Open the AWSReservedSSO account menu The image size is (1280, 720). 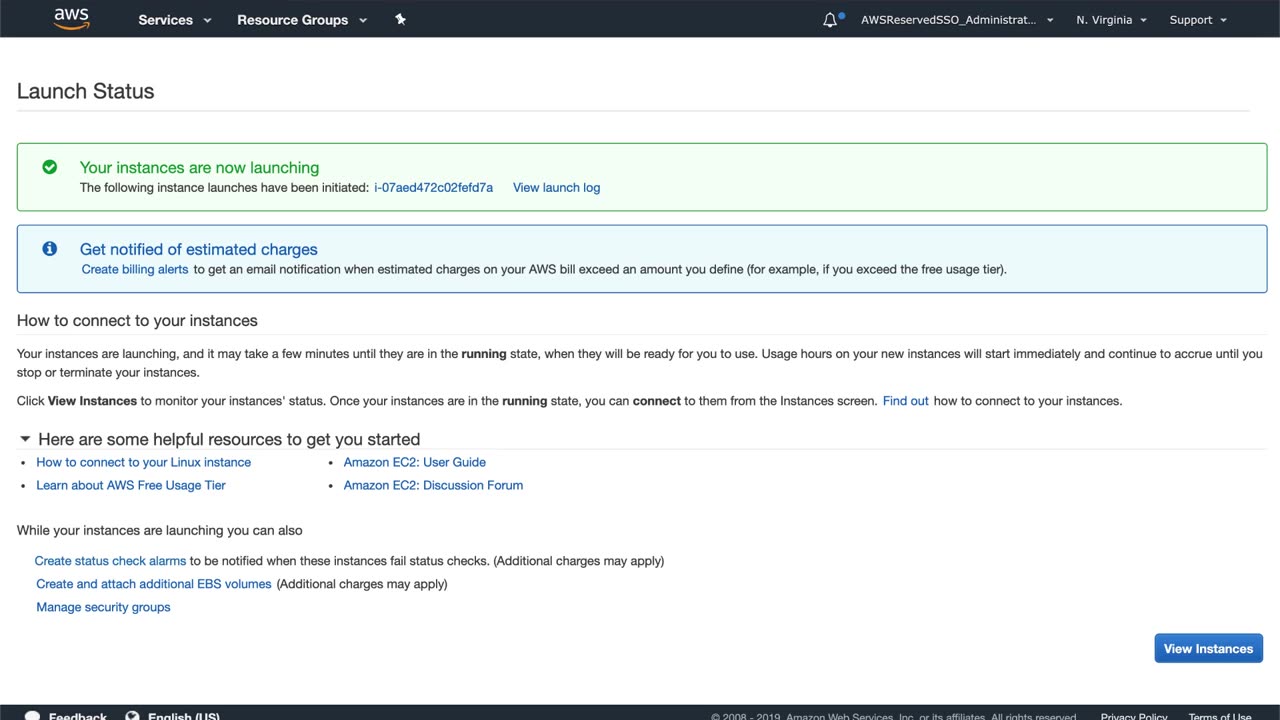coord(957,20)
